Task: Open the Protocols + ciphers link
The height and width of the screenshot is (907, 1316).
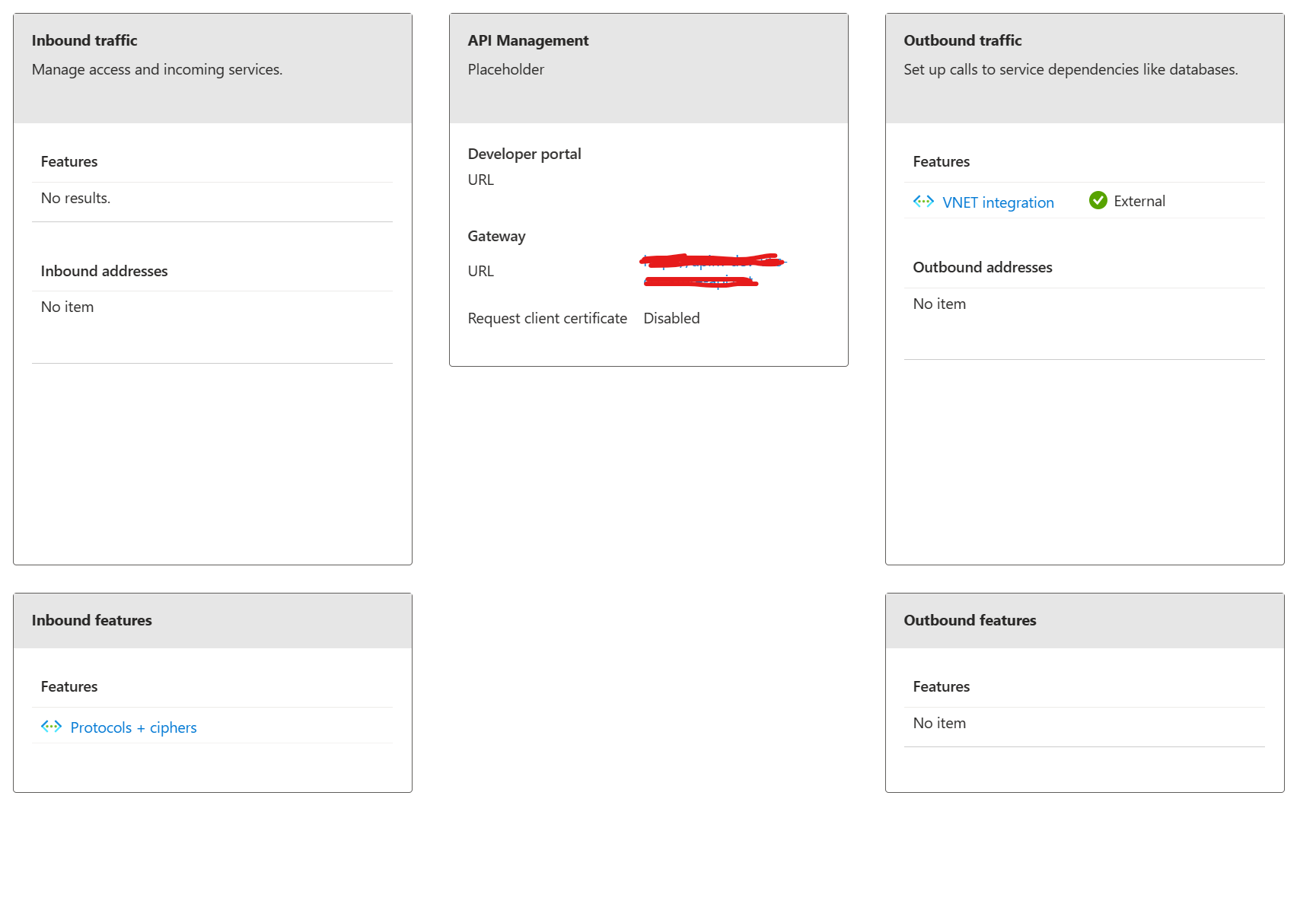Action: 133,727
